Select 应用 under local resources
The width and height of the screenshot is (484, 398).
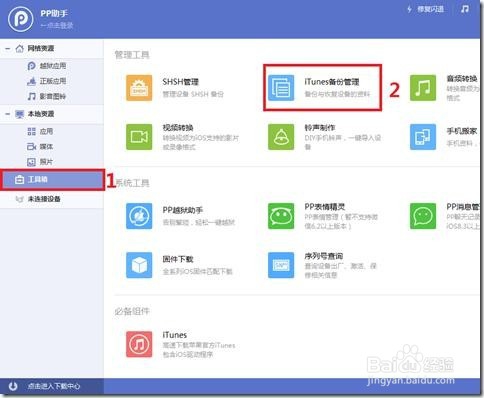tap(40, 131)
